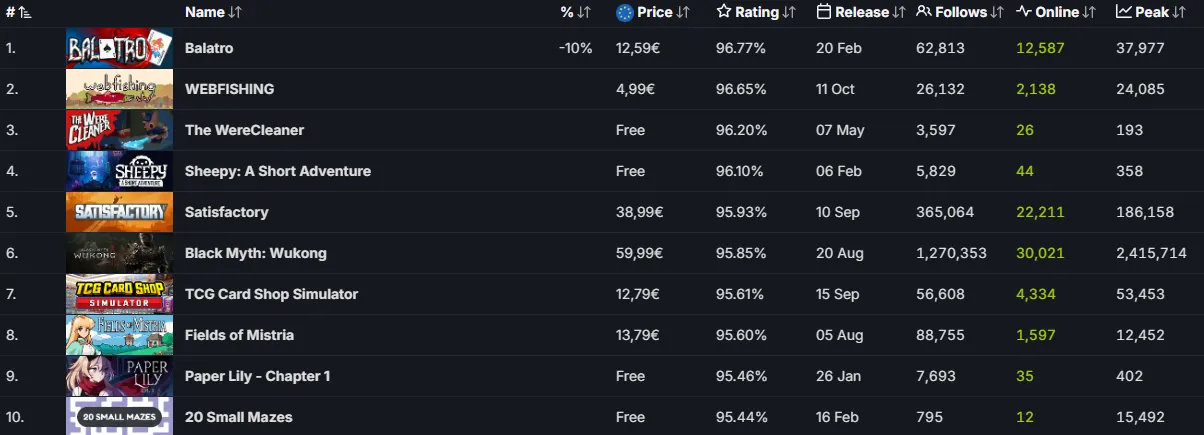
Task: Open the Satisfactory game banner
Action: click(x=119, y=212)
